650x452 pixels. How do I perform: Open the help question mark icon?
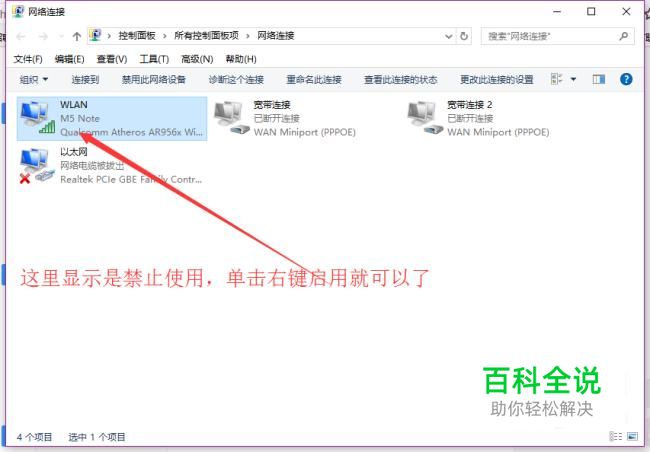626,79
